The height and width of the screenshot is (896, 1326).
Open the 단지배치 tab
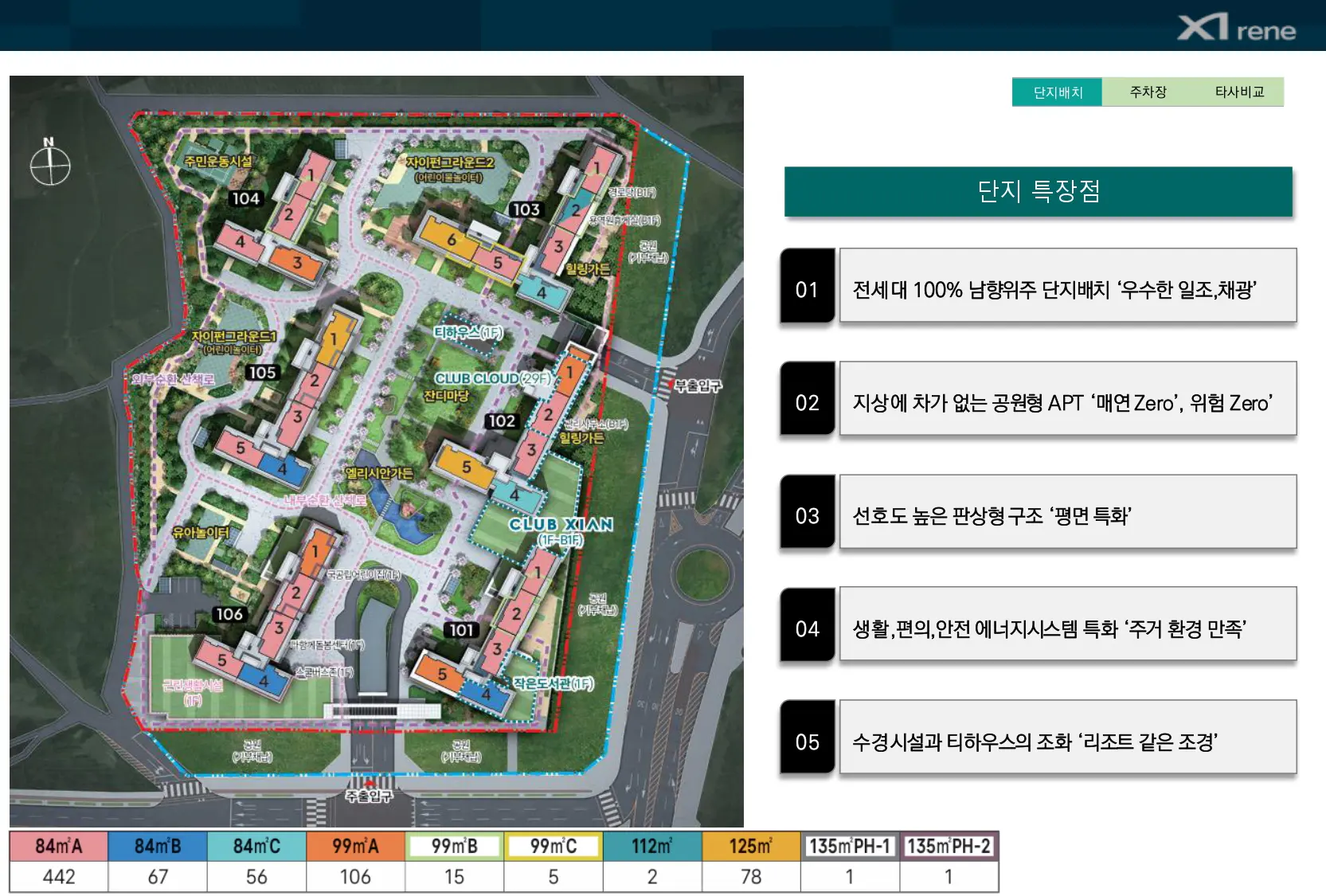point(1058,92)
